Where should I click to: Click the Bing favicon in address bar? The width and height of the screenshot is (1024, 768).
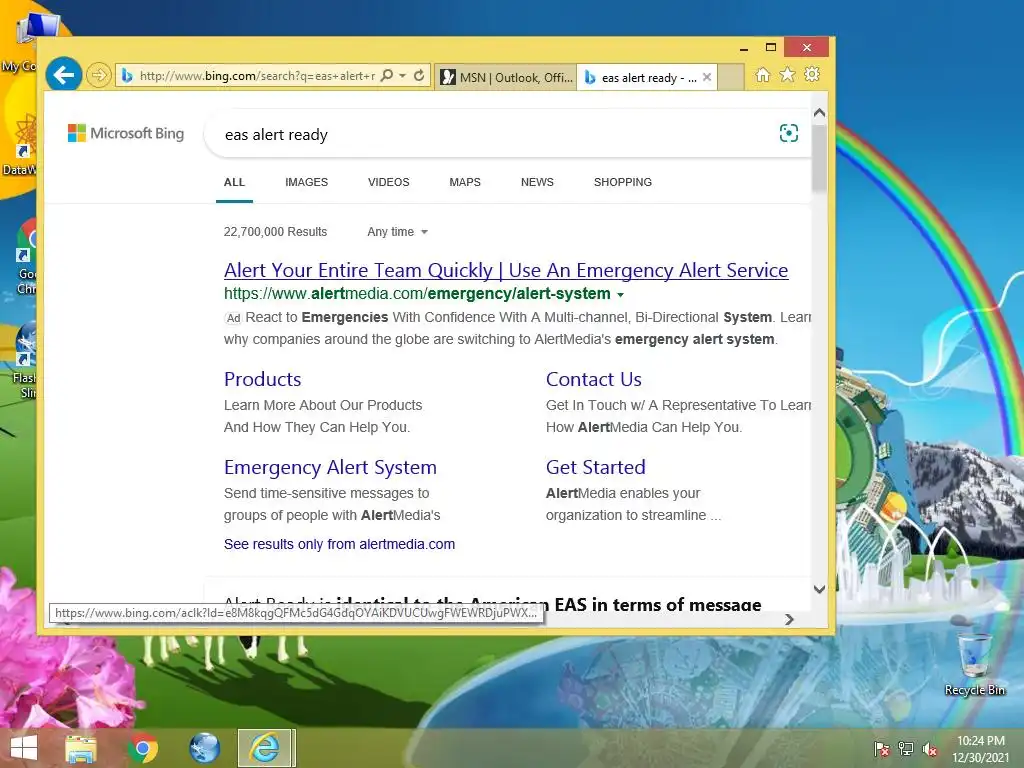pos(127,76)
